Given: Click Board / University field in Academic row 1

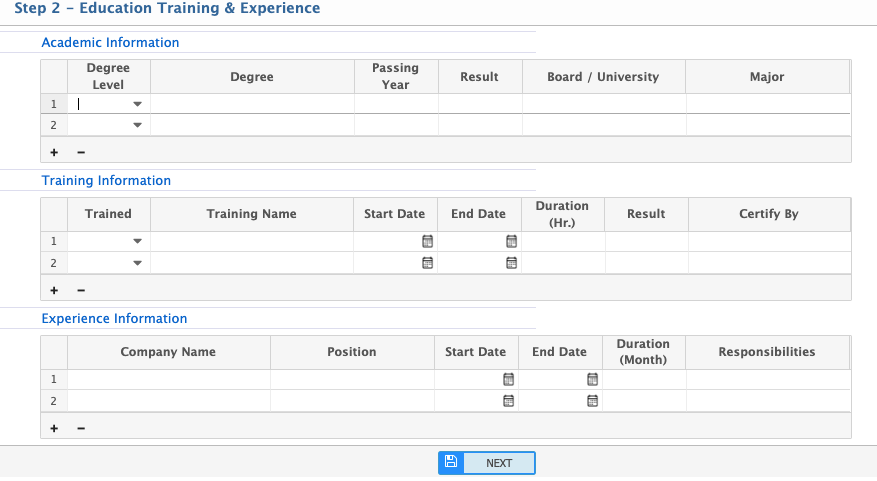Looking at the screenshot, I should 604,104.
